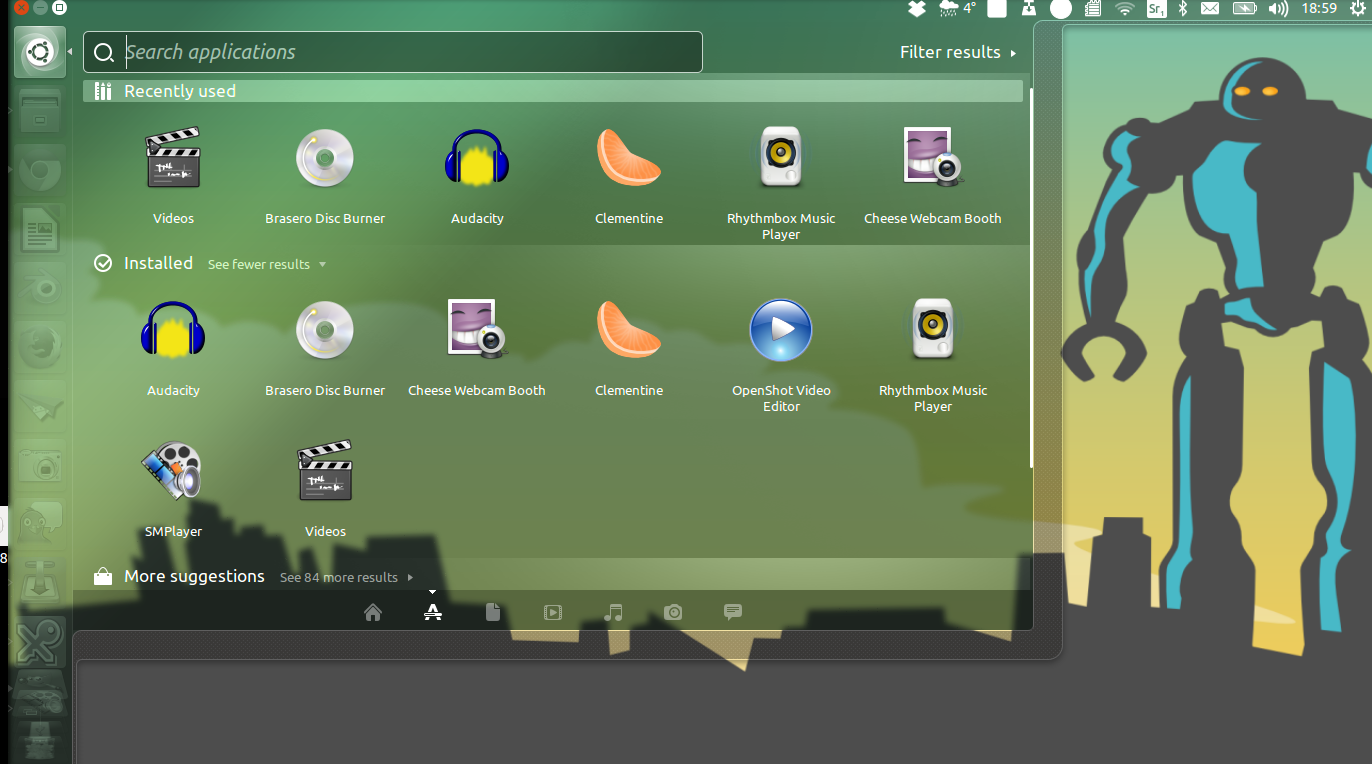The width and height of the screenshot is (1372, 764).
Task: Open the weather indicator showing 4°
Action: point(957,9)
